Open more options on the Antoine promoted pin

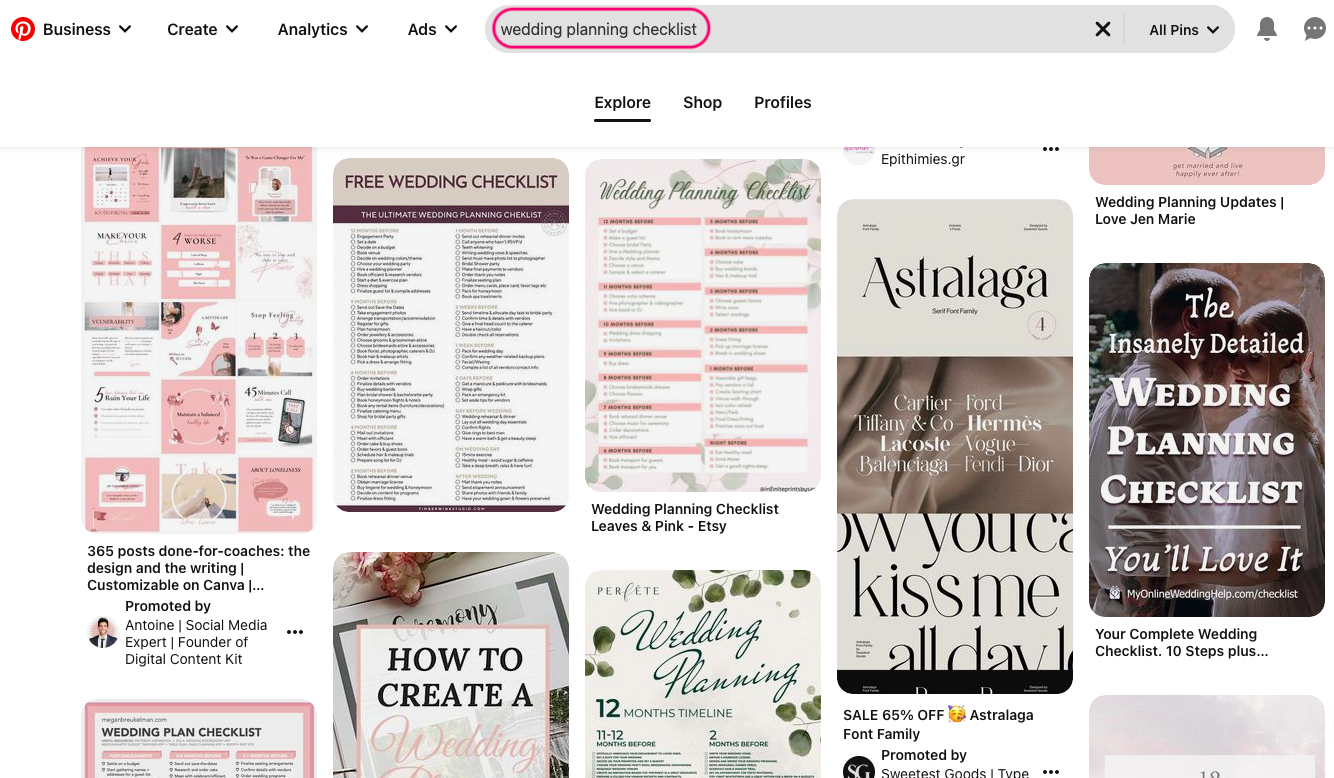click(295, 631)
